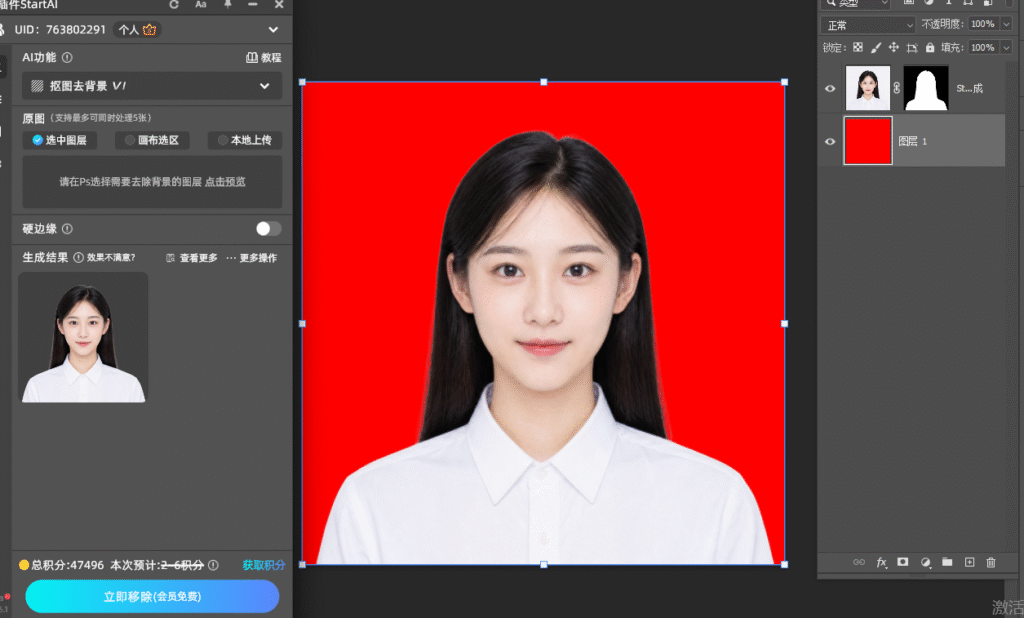Viewport: 1024px width, 618px height.
Task: Click the add layer mask icon
Action: pyautogui.click(x=903, y=562)
